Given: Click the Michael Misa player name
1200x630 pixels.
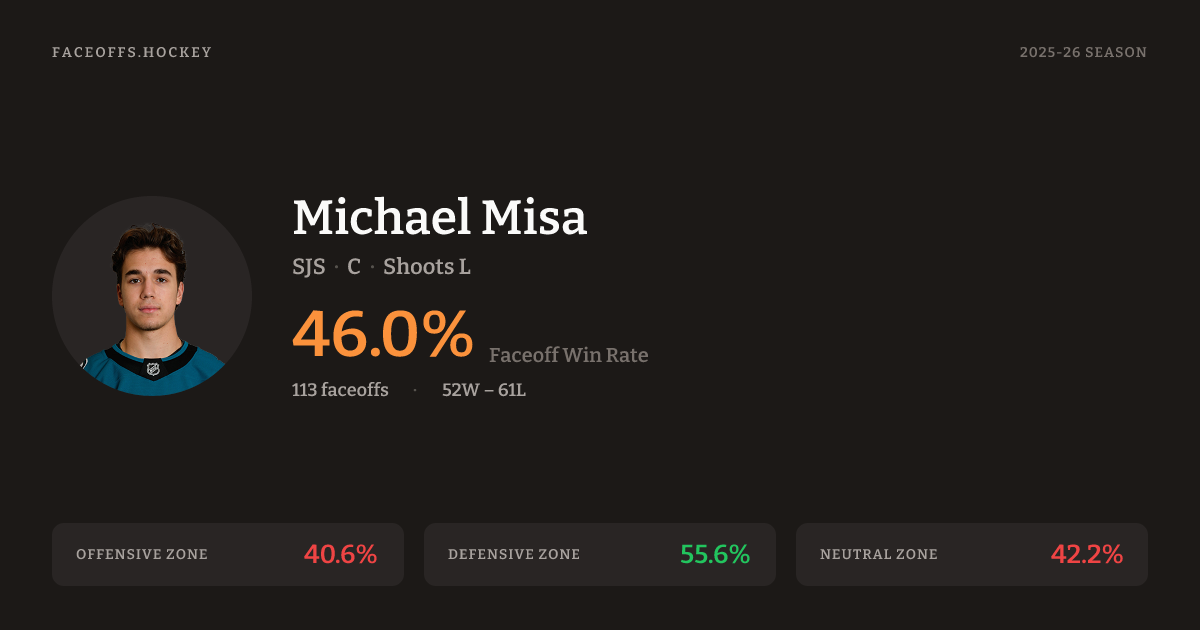Looking at the screenshot, I should tap(439, 217).
